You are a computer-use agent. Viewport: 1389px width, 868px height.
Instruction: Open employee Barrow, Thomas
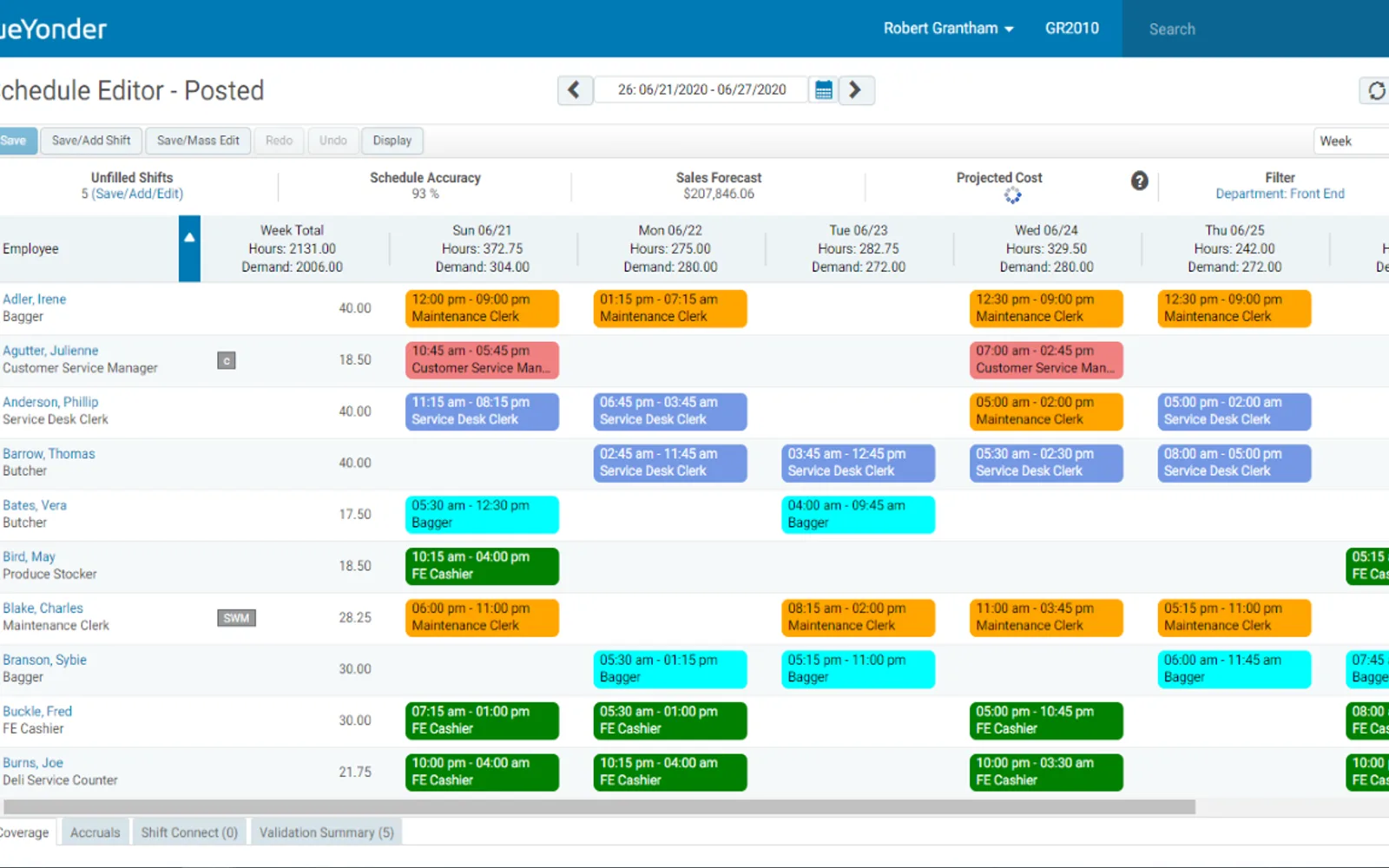click(49, 454)
